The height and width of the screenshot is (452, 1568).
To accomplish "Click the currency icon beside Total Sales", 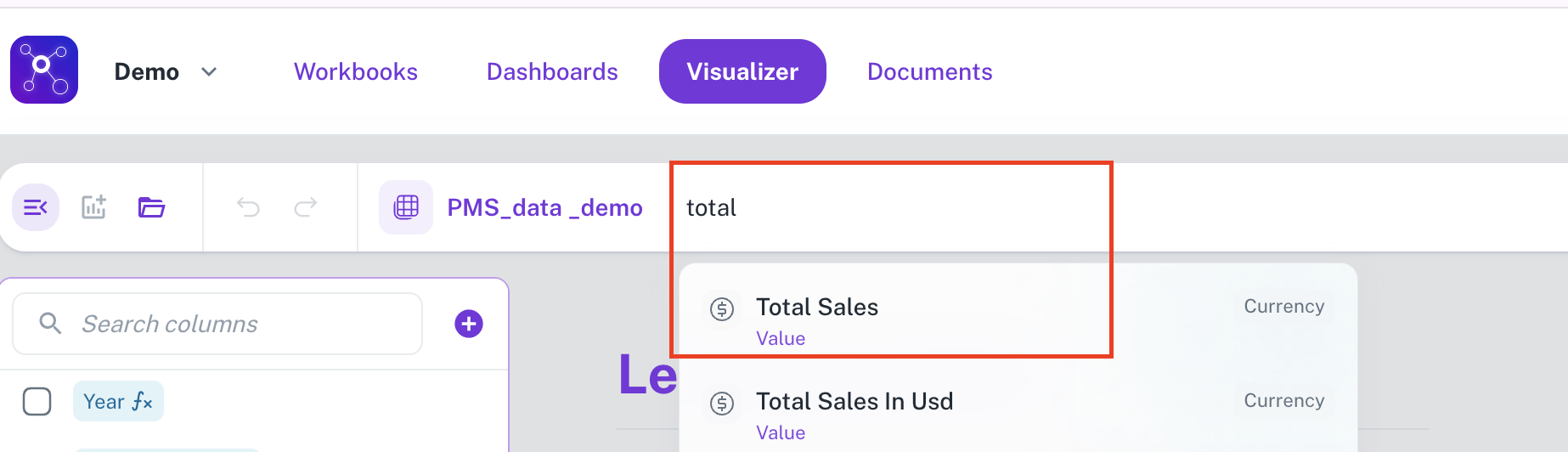I will (x=722, y=309).
